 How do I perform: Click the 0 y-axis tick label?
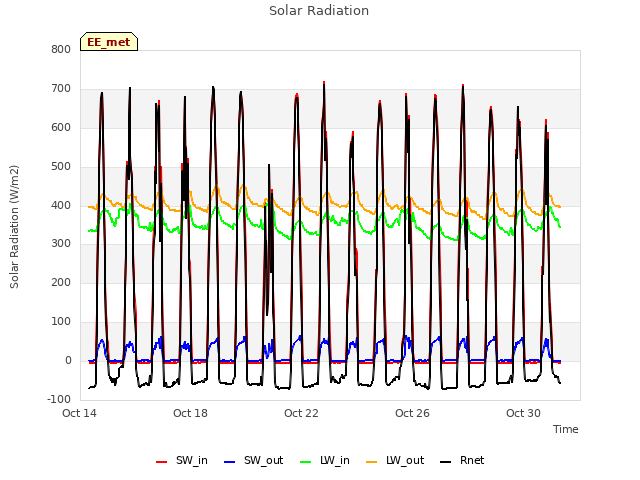[x=68, y=360]
